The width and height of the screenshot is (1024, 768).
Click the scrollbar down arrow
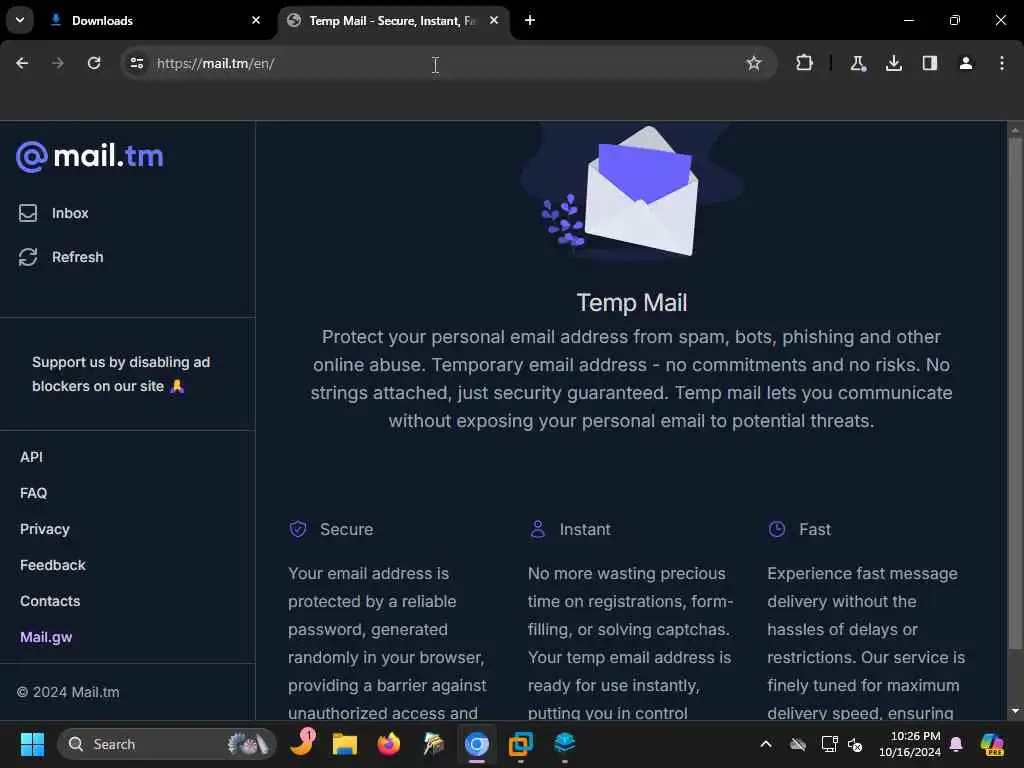pyautogui.click(x=1015, y=711)
